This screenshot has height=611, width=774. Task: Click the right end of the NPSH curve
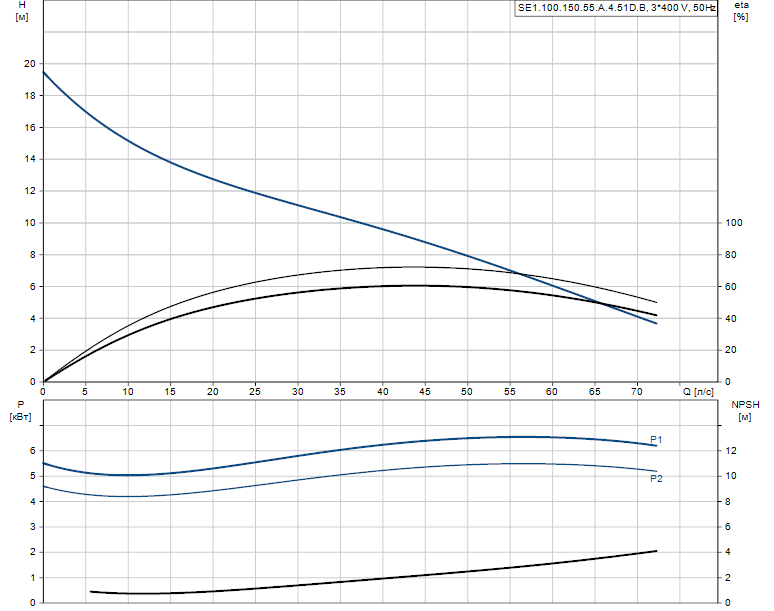(656, 551)
